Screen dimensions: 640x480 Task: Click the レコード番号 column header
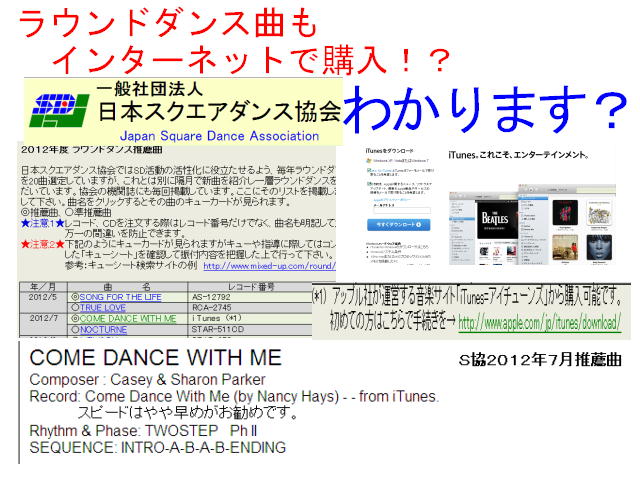(251, 287)
